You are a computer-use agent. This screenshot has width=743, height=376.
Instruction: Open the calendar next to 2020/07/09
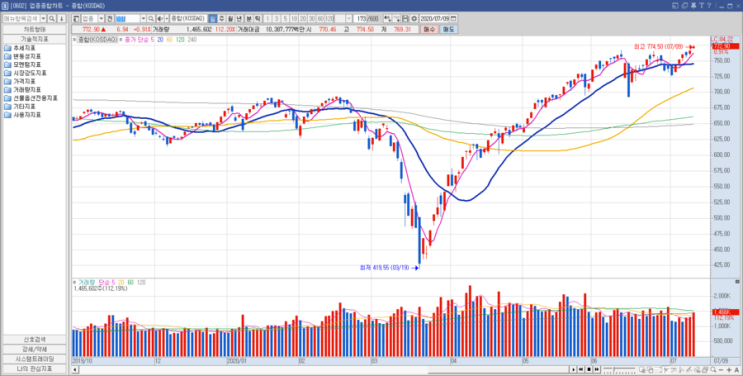click(x=453, y=18)
